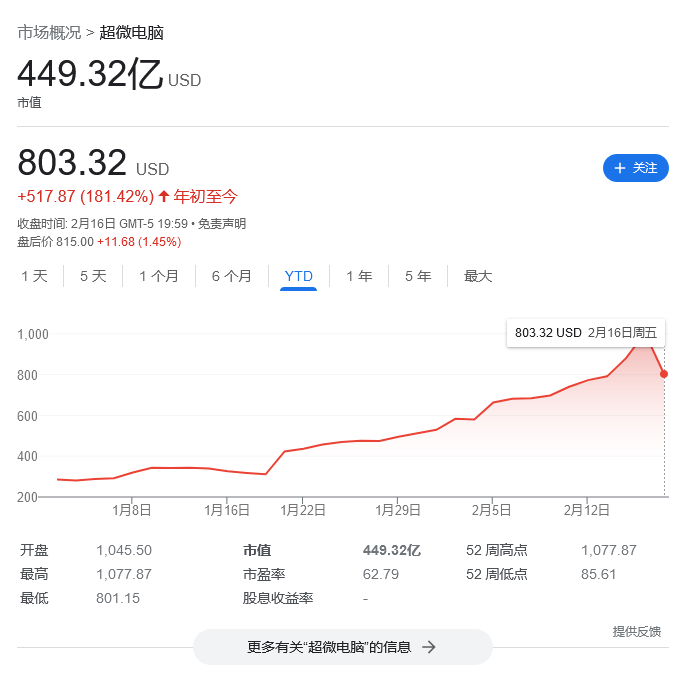View the 1 年 price chart
This screenshot has width=694, height=693.
[359, 276]
